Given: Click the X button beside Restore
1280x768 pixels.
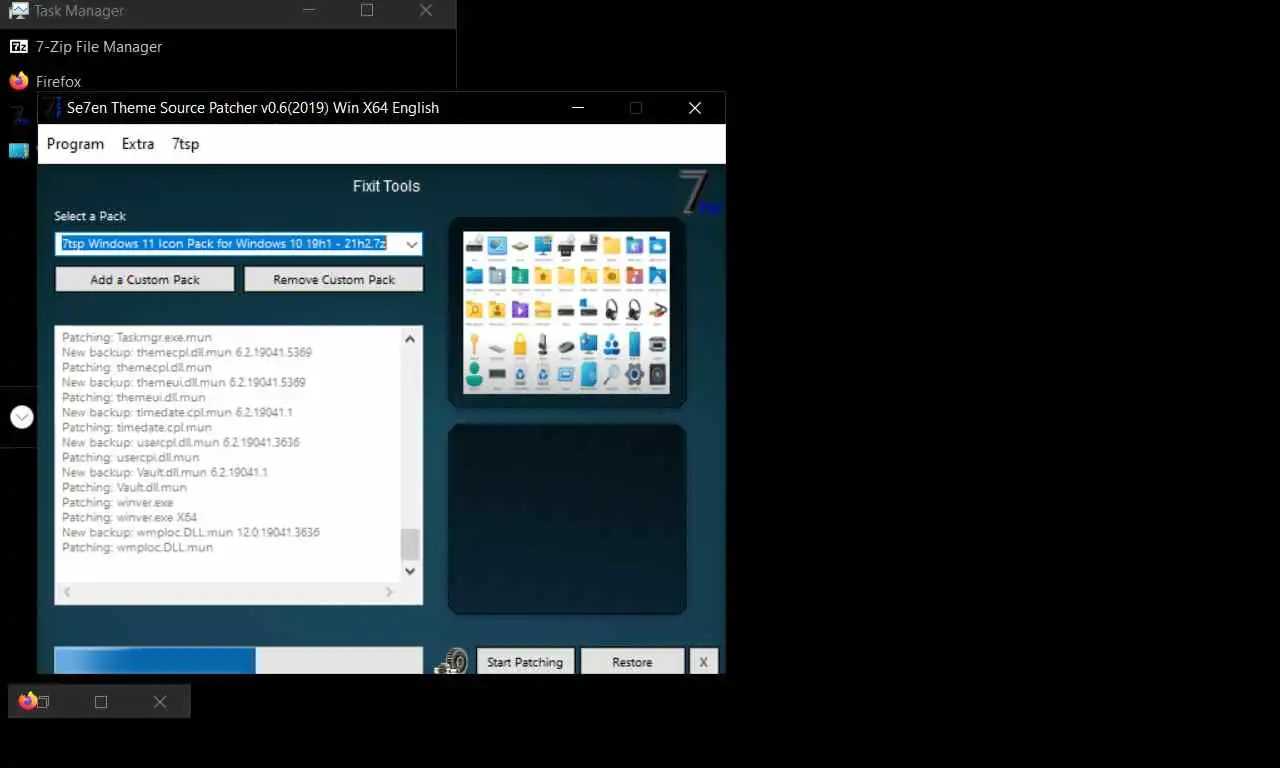Looking at the screenshot, I should click(x=703, y=662).
